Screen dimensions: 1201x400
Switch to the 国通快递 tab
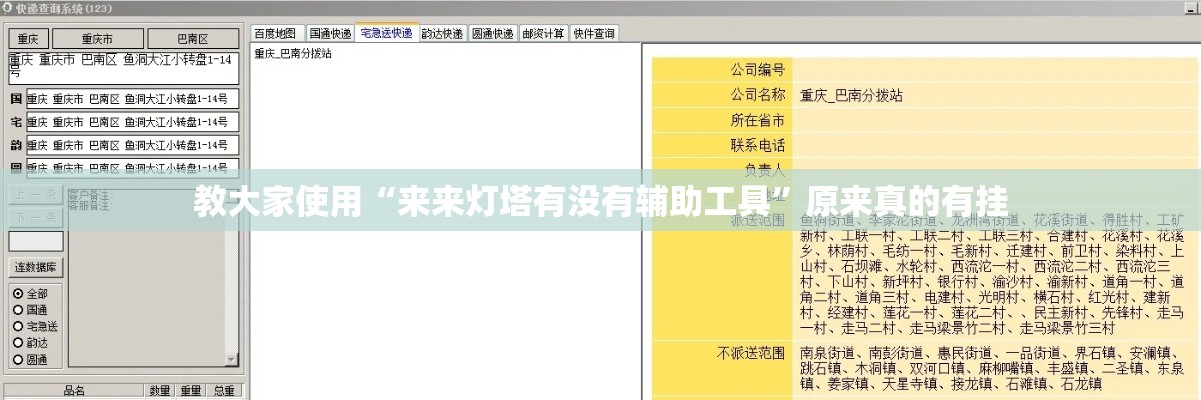[329, 33]
